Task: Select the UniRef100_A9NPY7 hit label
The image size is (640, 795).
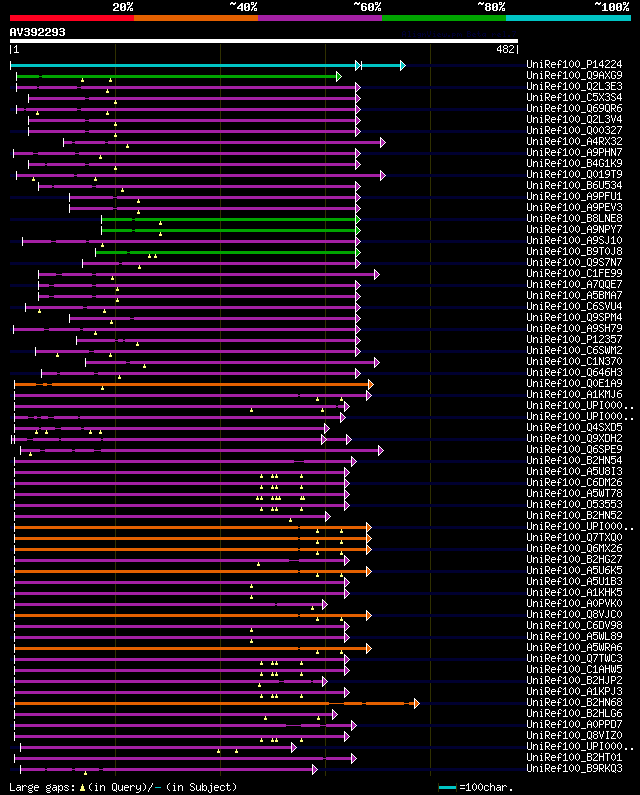Action: point(574,229)
